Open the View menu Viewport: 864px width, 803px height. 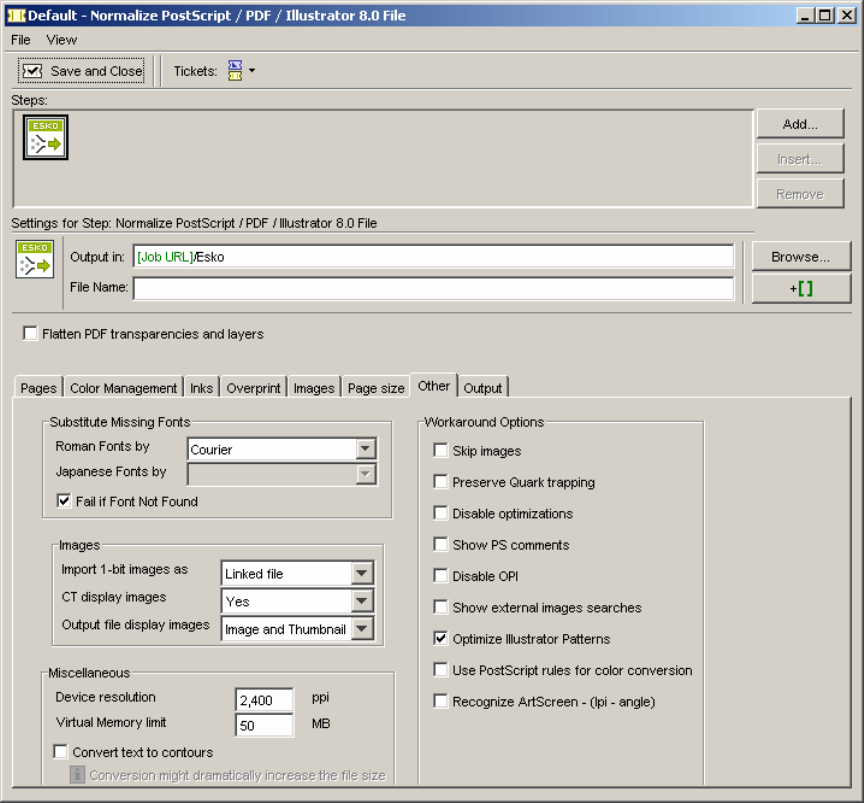(x=61, y=40)
